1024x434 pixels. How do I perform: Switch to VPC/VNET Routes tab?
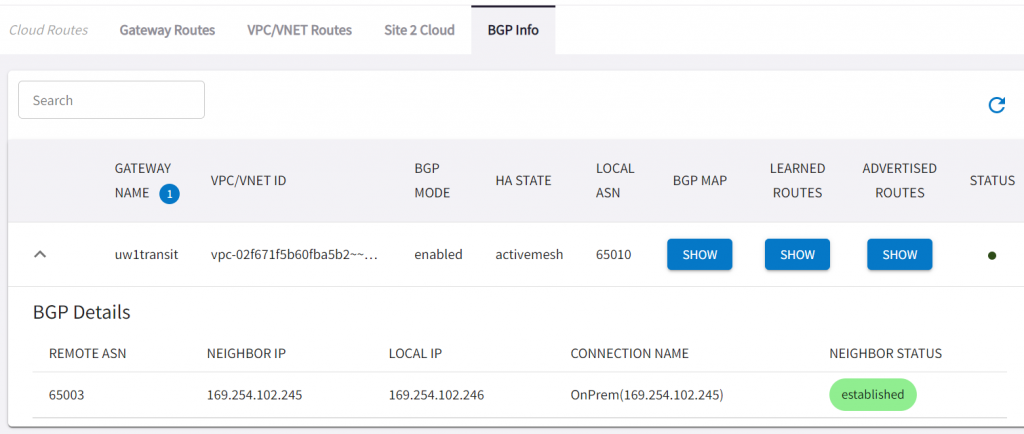point(299,30)
